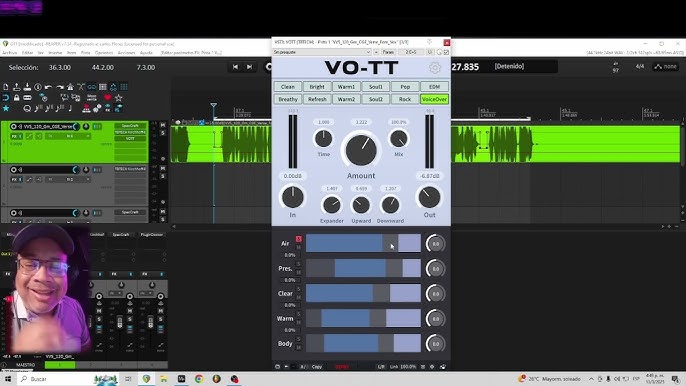The width and height of the screenshot is (686, 386).
Task: Solo the first track in arrange view
Action: click(x=163, y=133)
